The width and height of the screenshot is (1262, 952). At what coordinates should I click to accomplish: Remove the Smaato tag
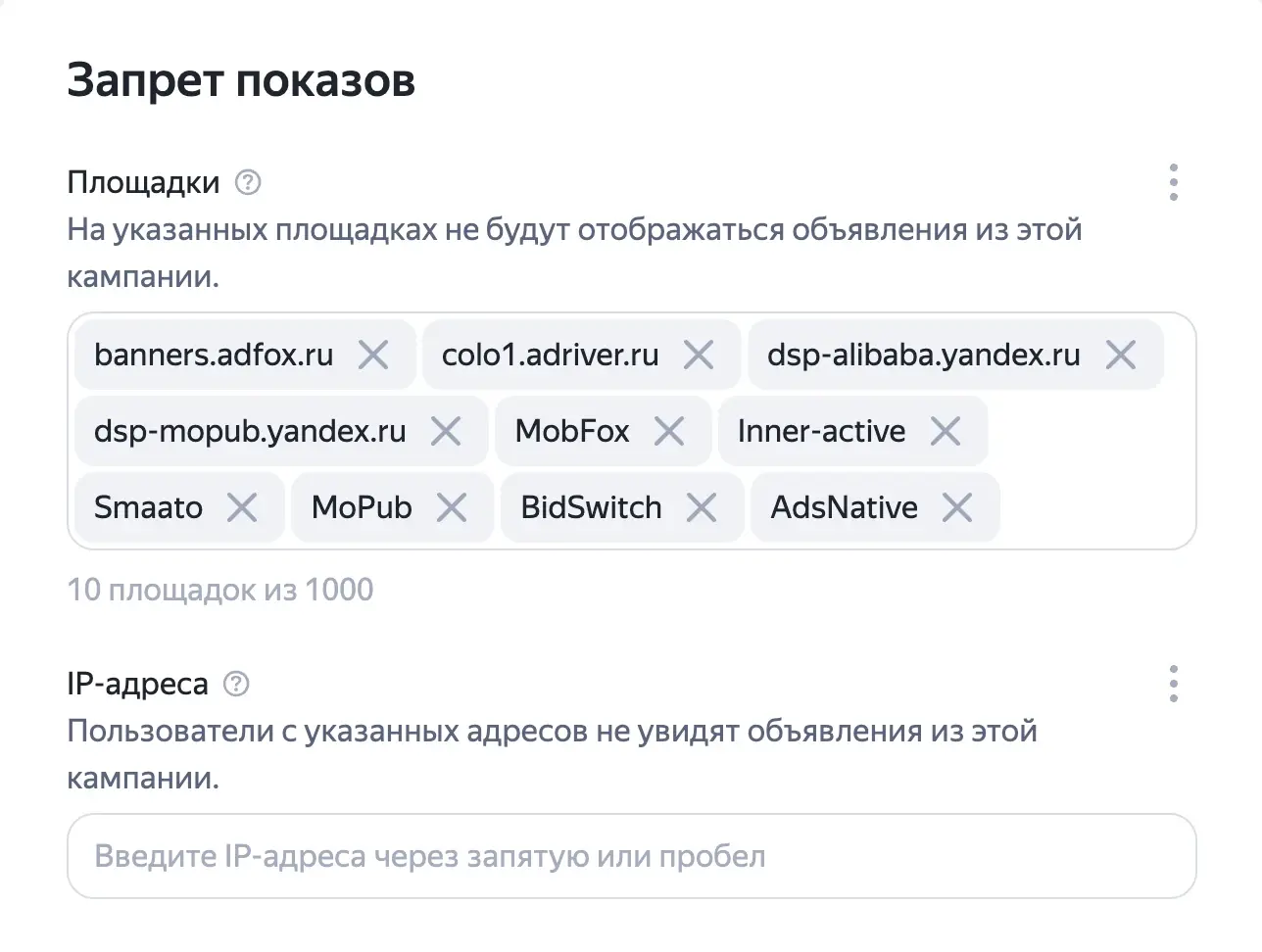[x=242, y=507]
